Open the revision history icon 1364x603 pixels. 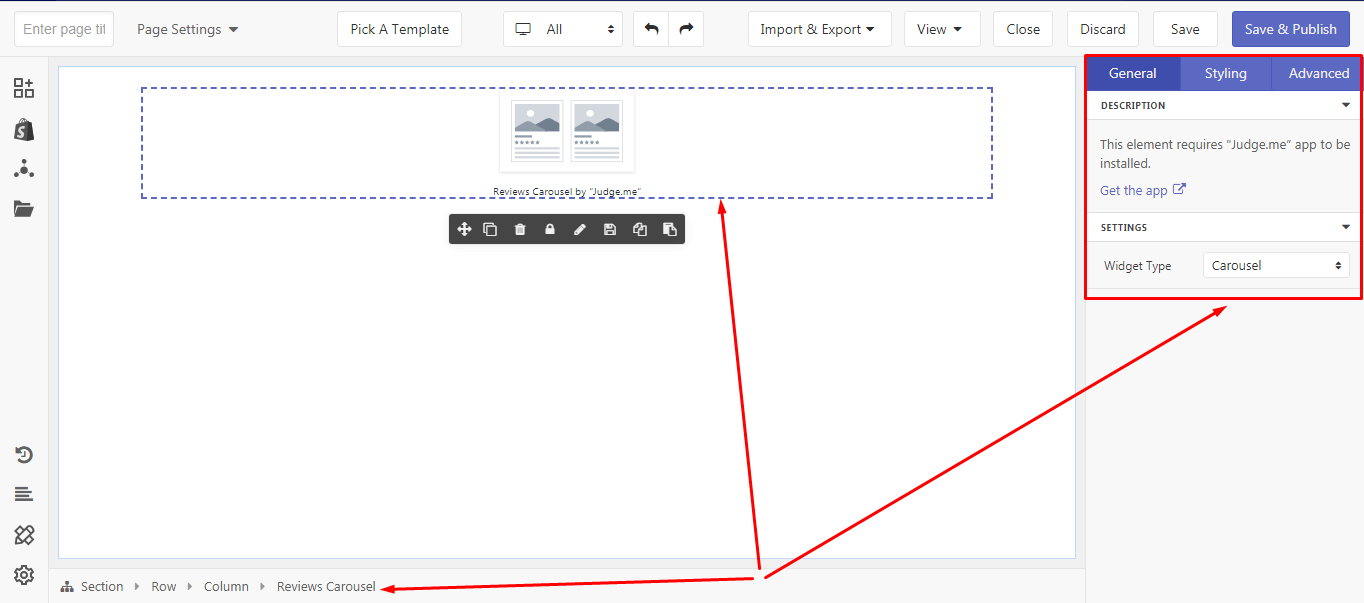(24, 455)
